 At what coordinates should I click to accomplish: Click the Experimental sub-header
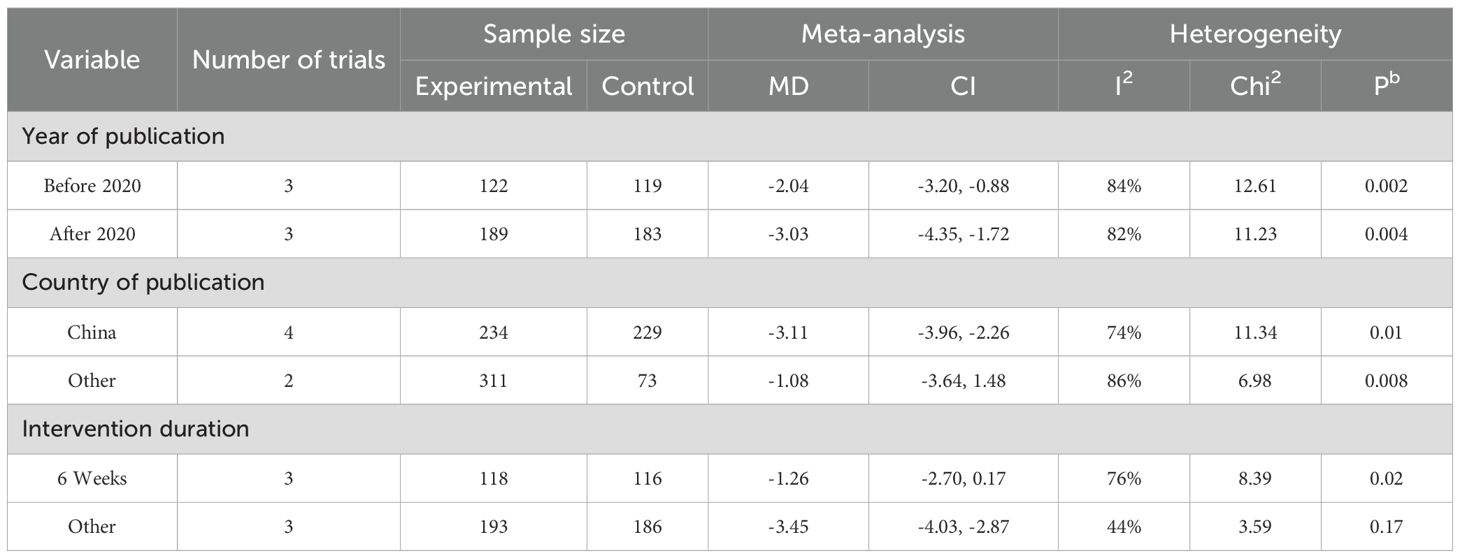(493, 86)
